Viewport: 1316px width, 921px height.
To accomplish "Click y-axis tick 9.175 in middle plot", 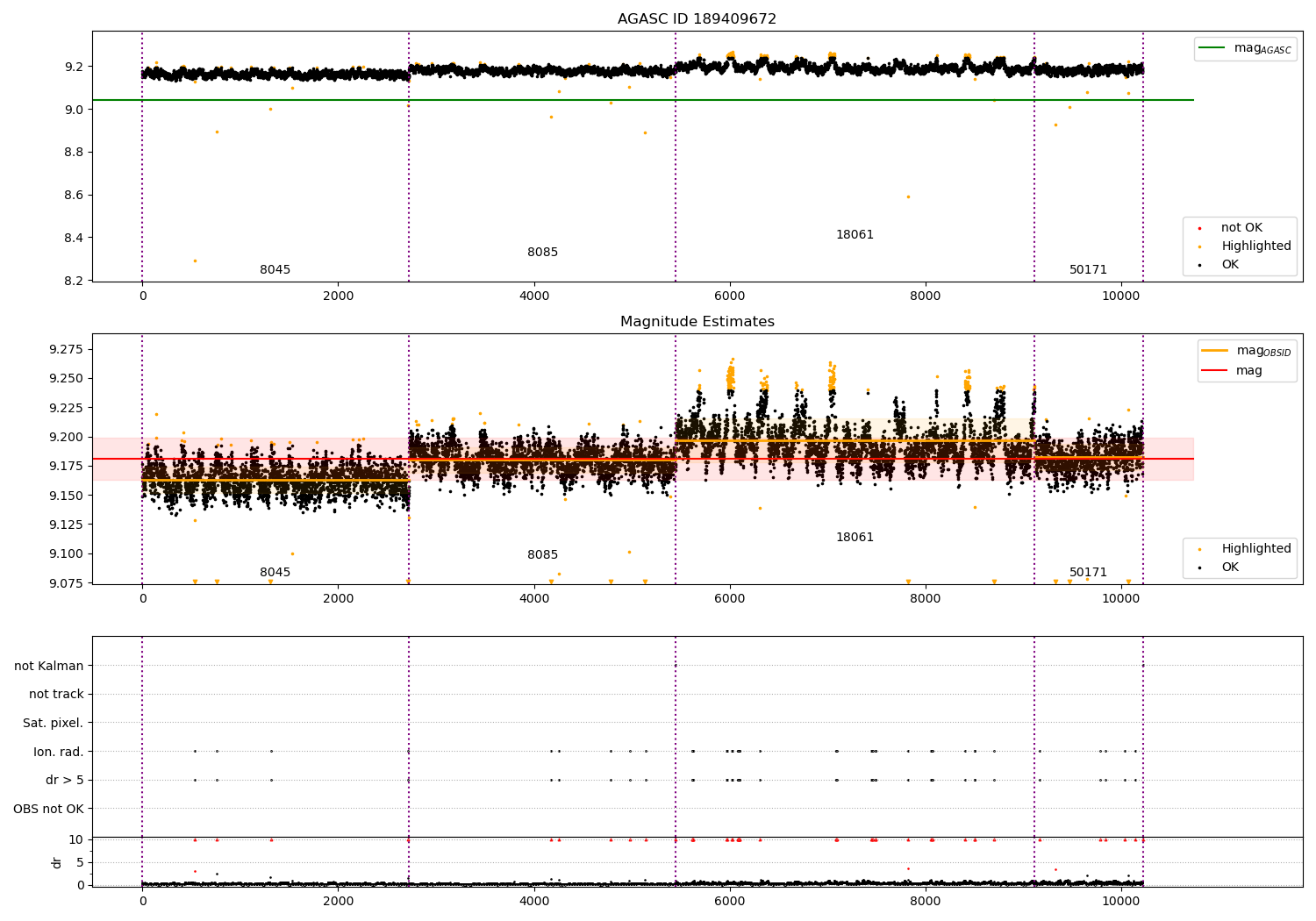I will pyautogui.click(x=68, y=466).
